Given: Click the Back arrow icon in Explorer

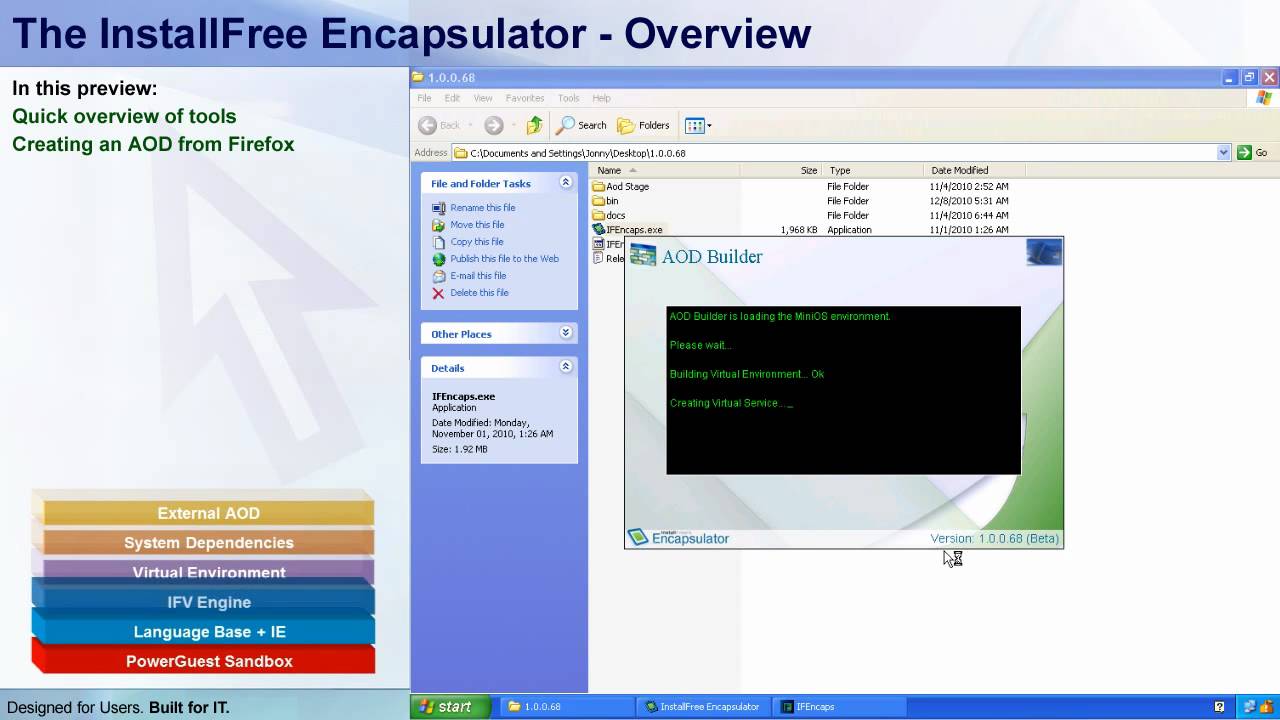Looking at the screenshot, I should pos(427,125).
